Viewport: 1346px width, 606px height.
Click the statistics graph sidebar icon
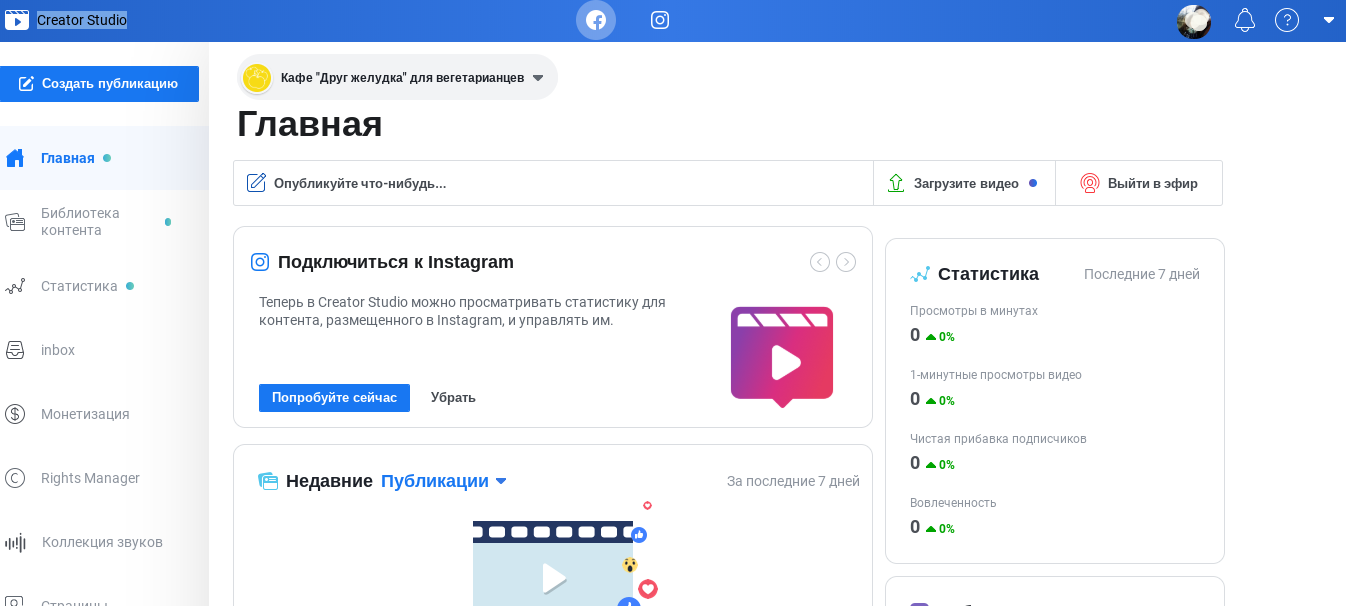pyautogui.click(x=15, y=286)
